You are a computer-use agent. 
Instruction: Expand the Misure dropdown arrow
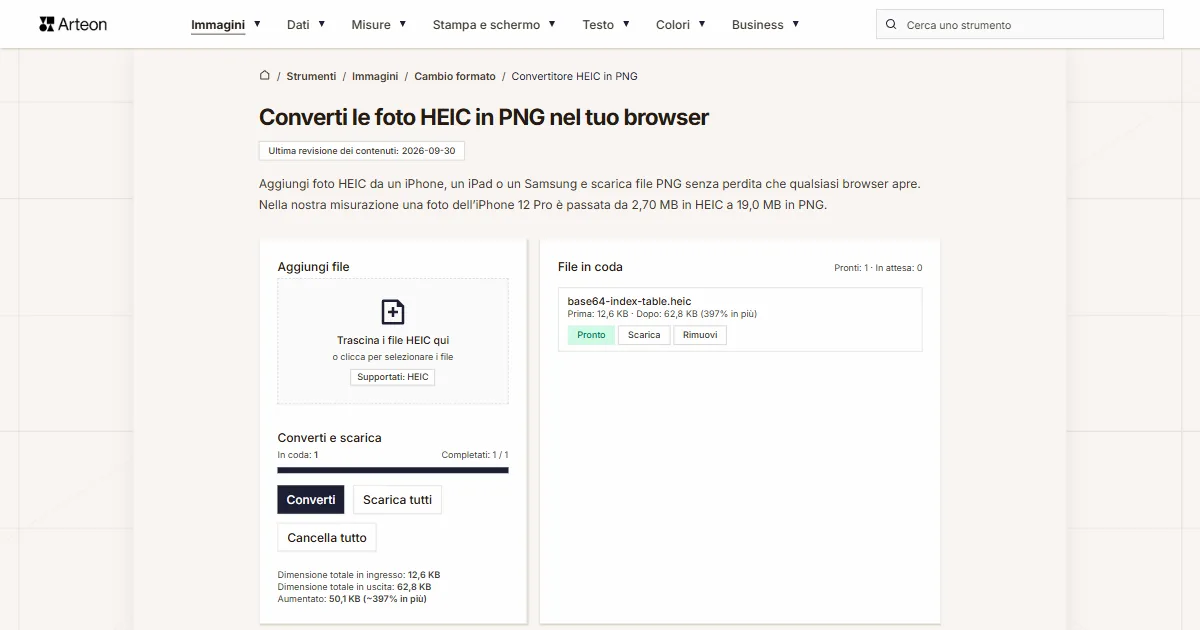pos(403,23)
